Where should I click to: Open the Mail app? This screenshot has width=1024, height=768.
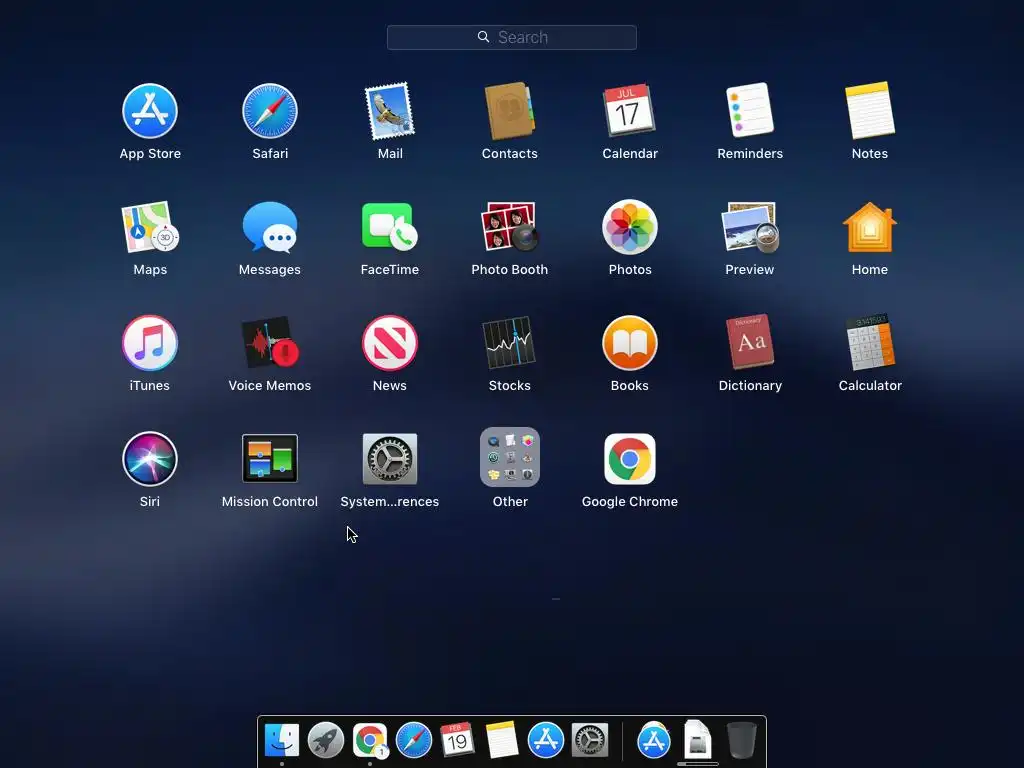point(390,111)
